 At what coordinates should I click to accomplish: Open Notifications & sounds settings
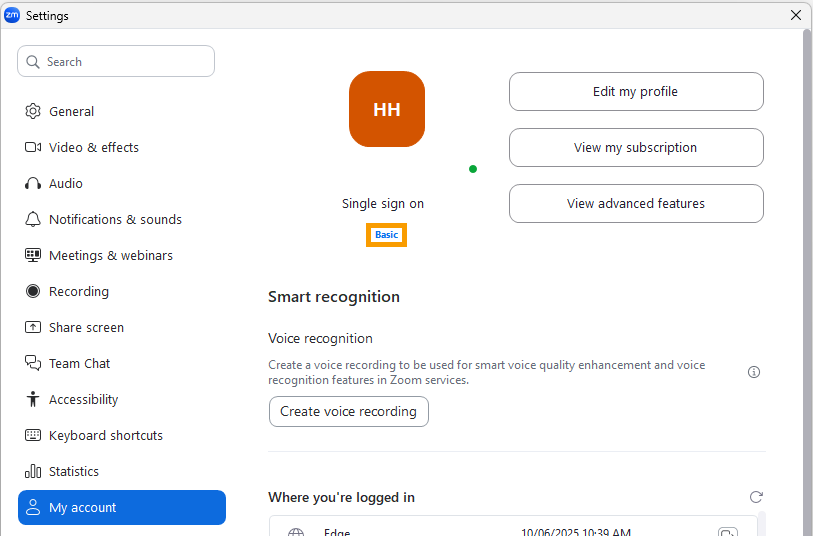point(122,219)
